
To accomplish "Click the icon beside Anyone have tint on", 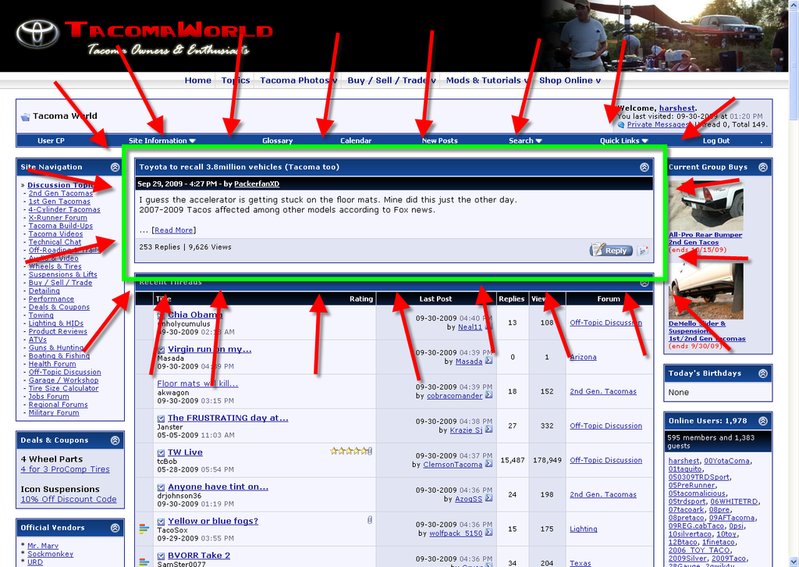I will click(x=161, y=488).
